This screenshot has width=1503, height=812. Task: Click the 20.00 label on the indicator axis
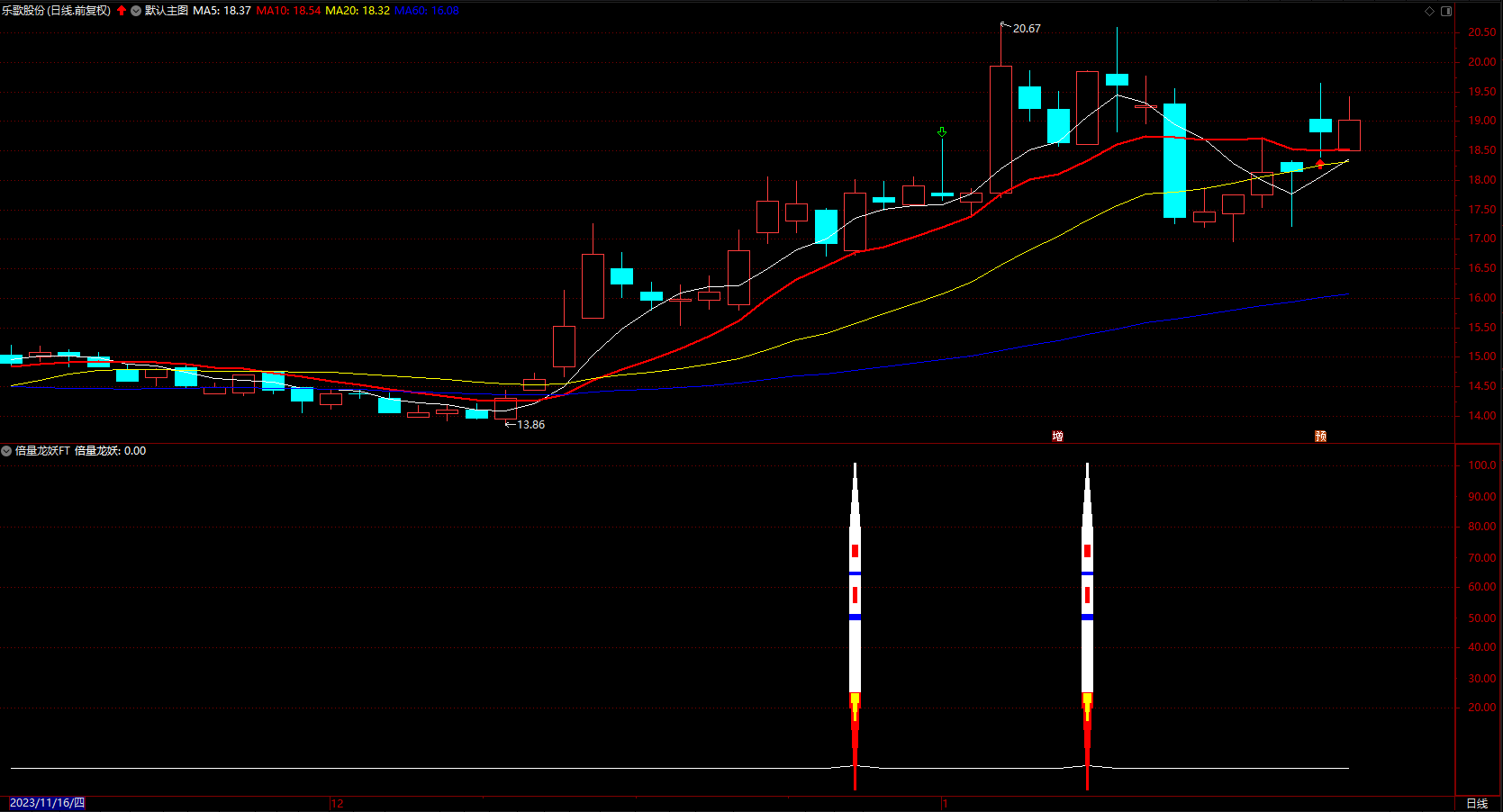click(x=1482, y=708)
